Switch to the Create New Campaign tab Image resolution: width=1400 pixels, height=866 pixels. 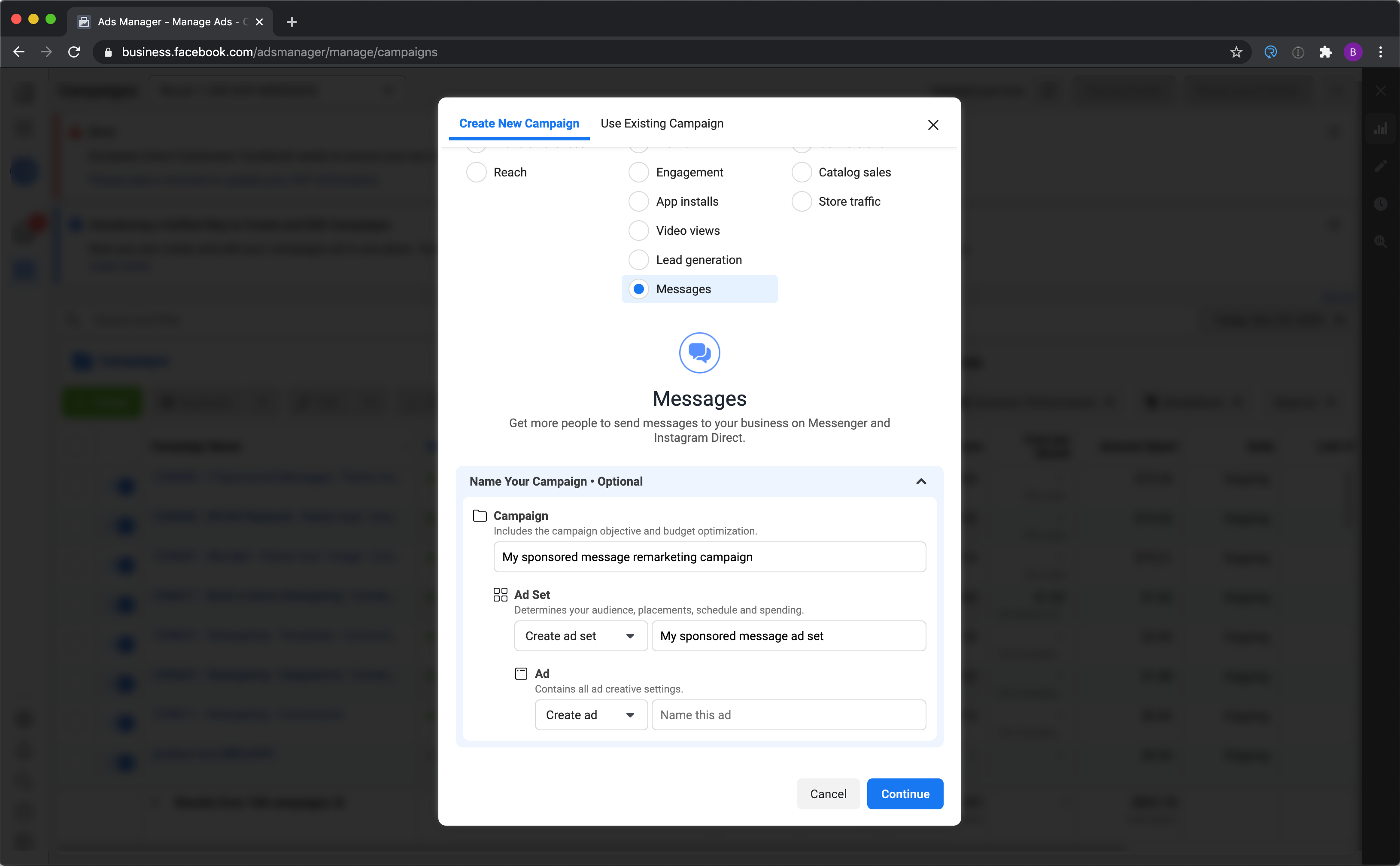(x=519, y=124)
